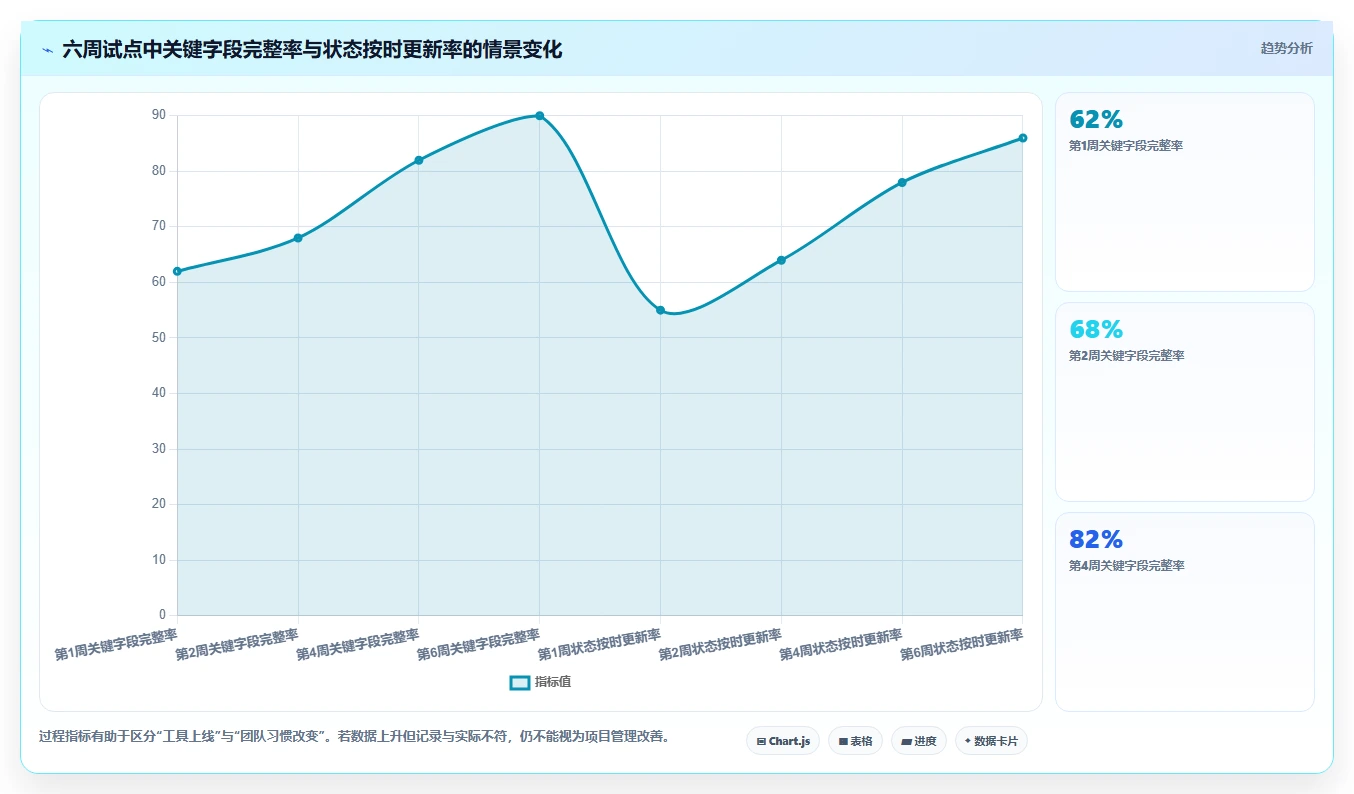Click the 第1周关键字段完整率 data point at 62
The image size is (1354, 794).
(x=177, y=271)
